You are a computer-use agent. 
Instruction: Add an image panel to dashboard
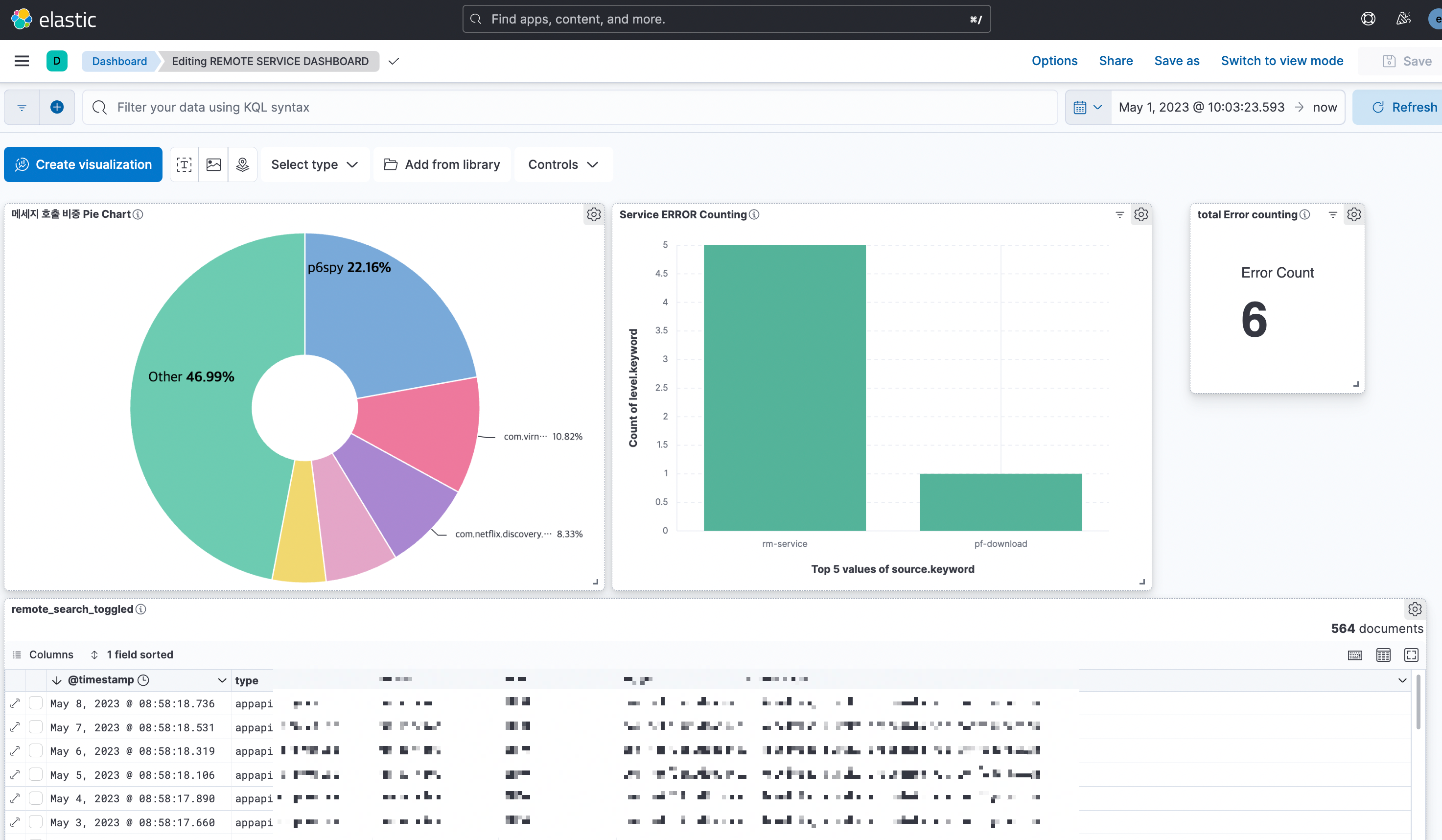[x=213, y=165]
